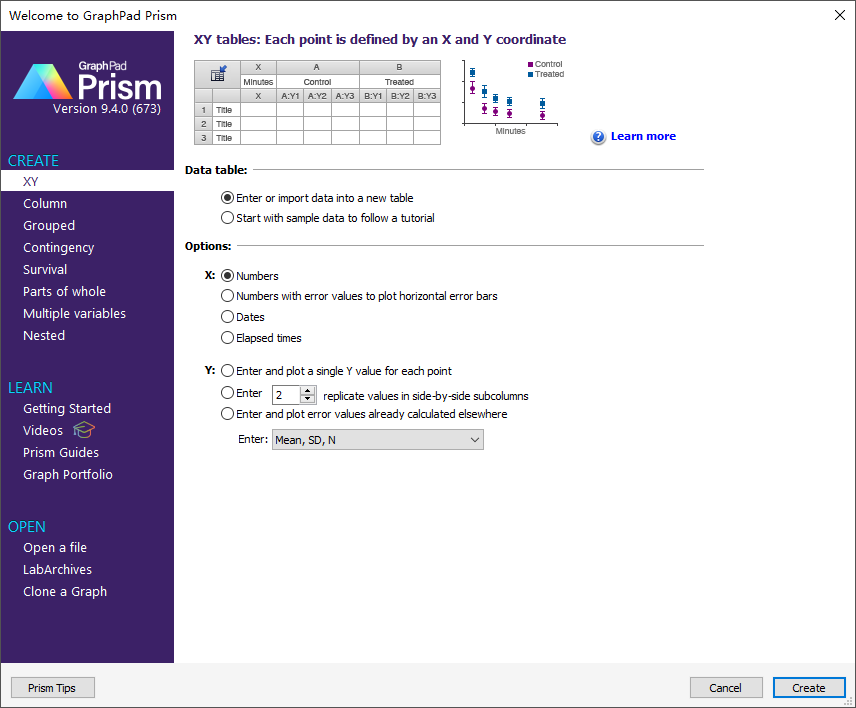The height and width of the screenshot is (708, 856).
Task: Select the XY table type in the sidebar
Action: (87, 181)
